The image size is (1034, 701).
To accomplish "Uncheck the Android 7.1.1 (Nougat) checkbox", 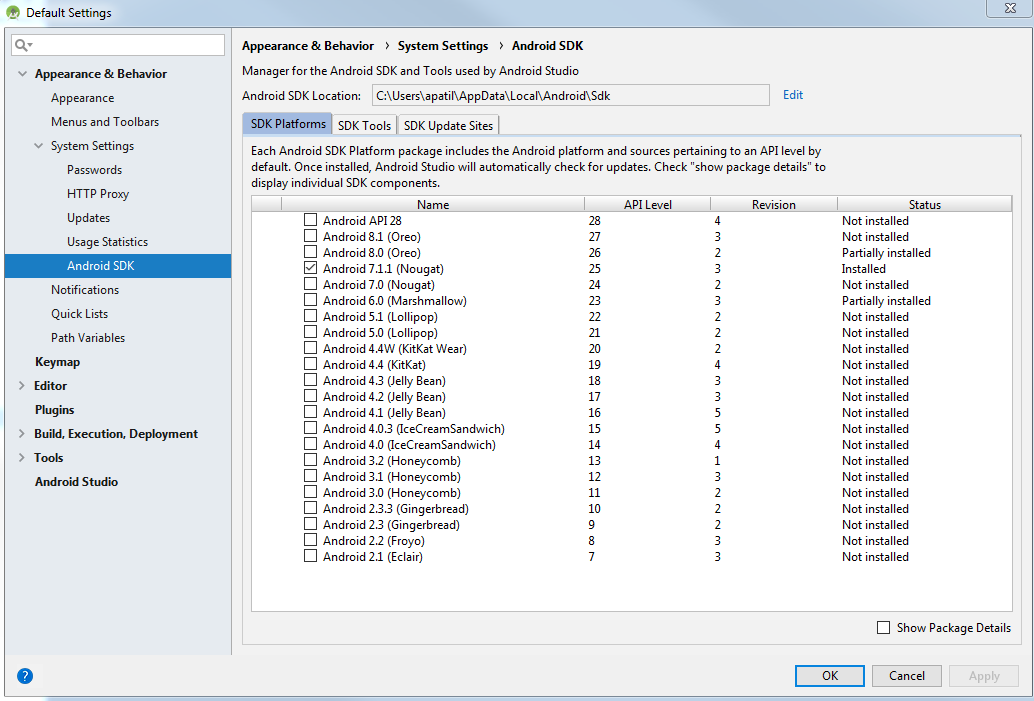I will [310, 268].
